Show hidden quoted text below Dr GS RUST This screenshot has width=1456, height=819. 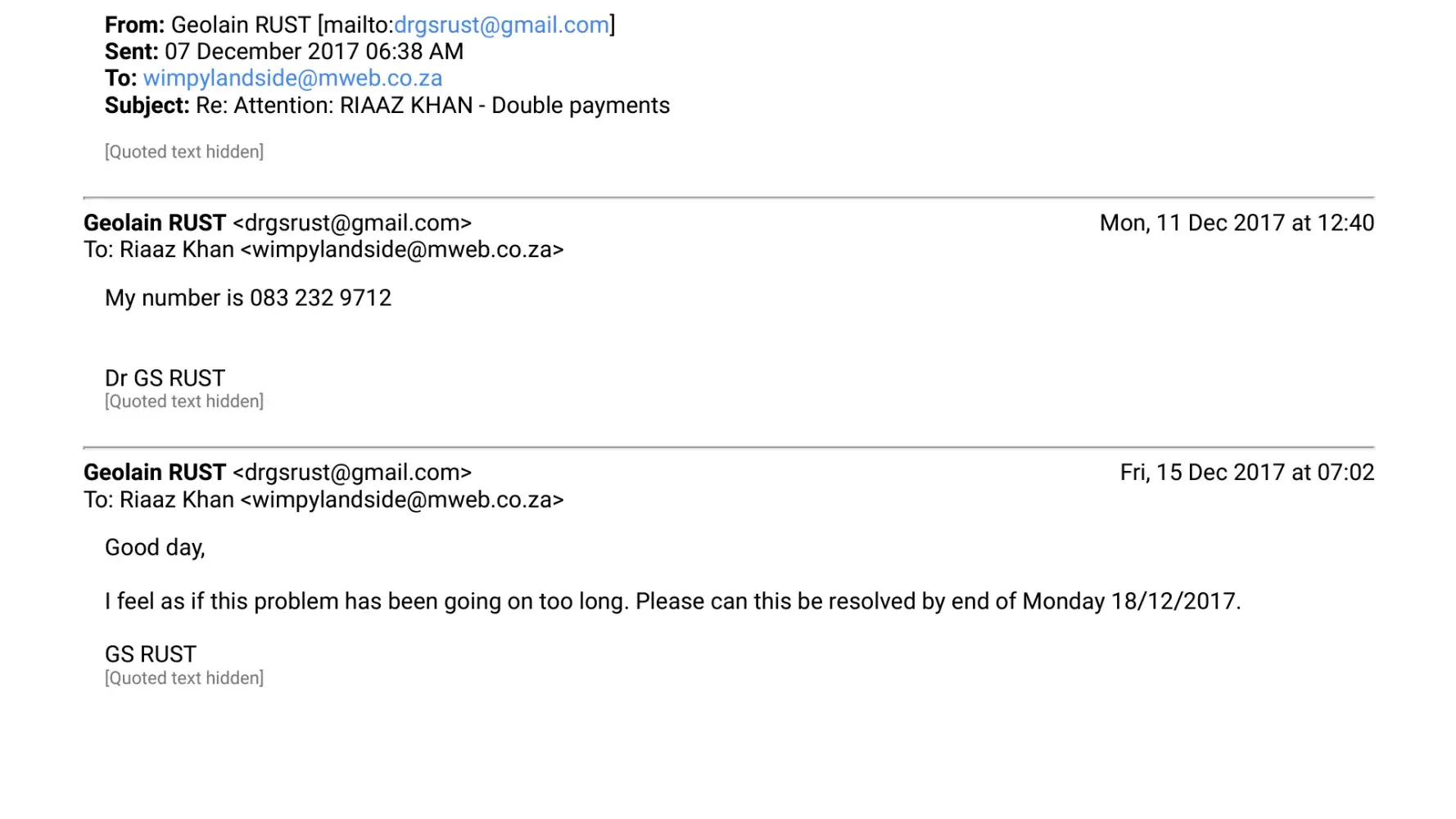(184, 402)
